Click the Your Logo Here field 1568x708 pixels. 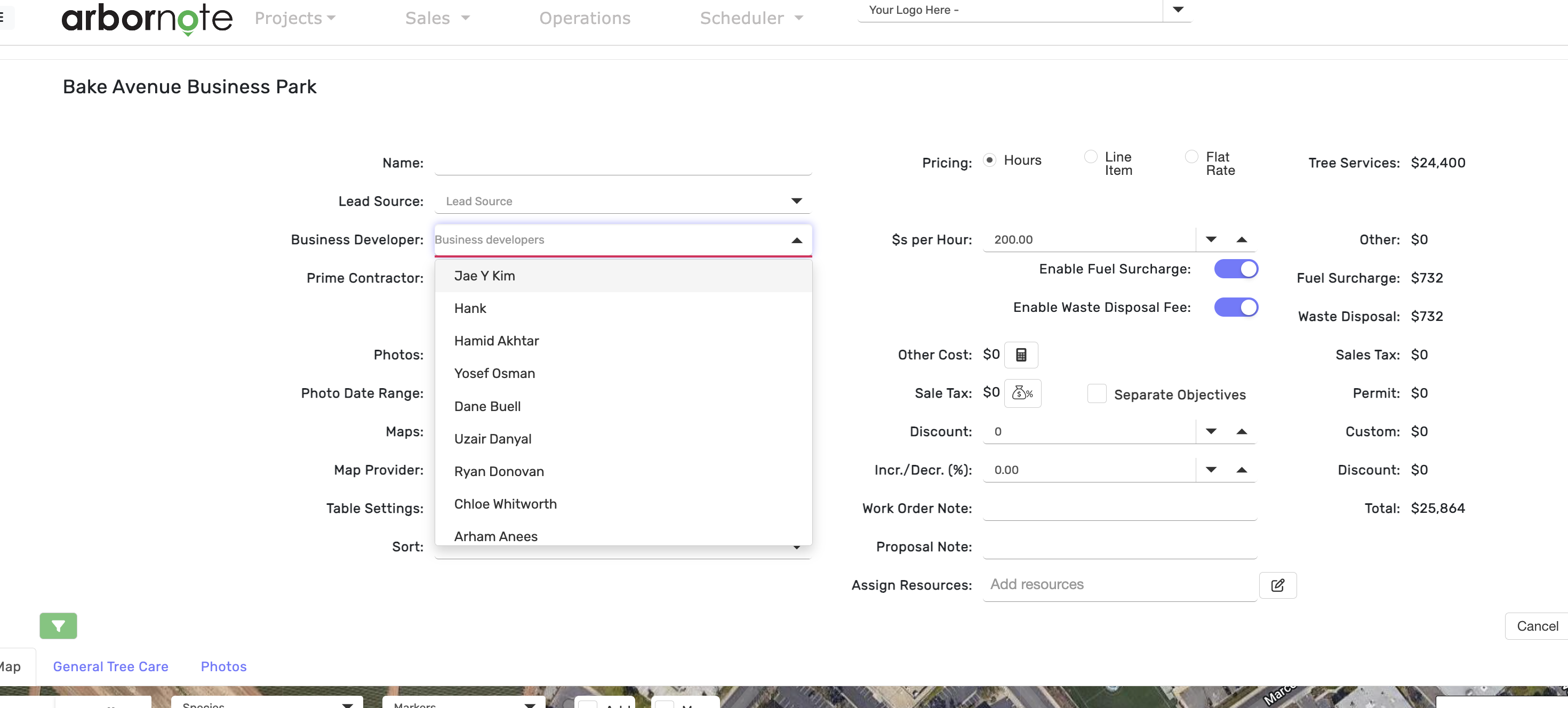1010,10
